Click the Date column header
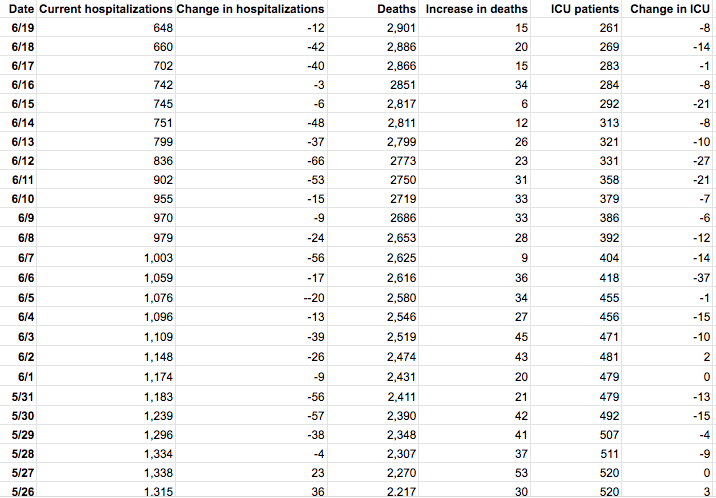The image size is (716, 498). pos(20,9)
